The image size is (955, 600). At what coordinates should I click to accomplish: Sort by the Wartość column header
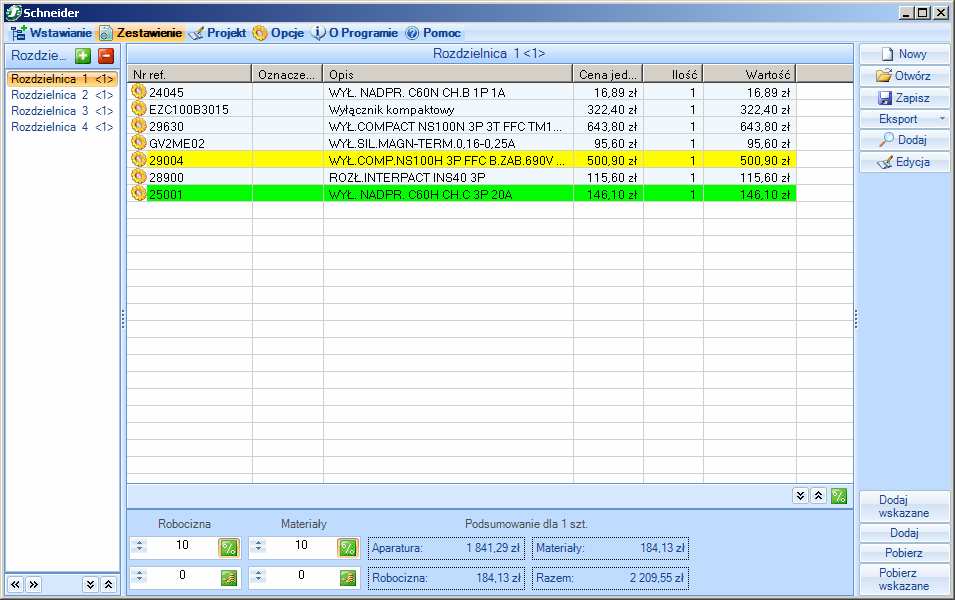point(750,74)
